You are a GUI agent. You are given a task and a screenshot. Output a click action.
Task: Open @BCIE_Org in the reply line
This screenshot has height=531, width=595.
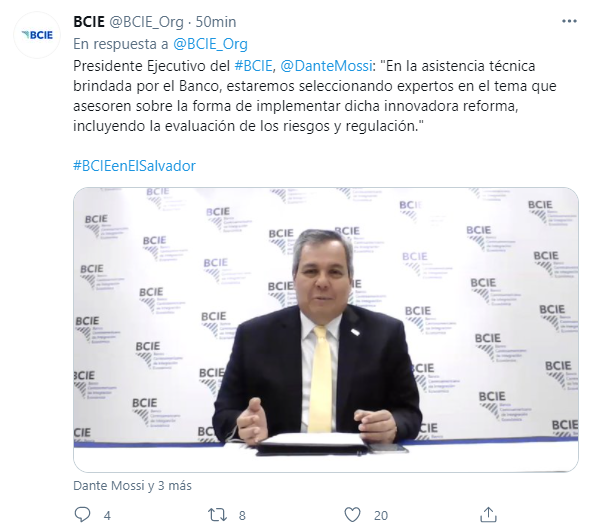[x=210, y=44]
